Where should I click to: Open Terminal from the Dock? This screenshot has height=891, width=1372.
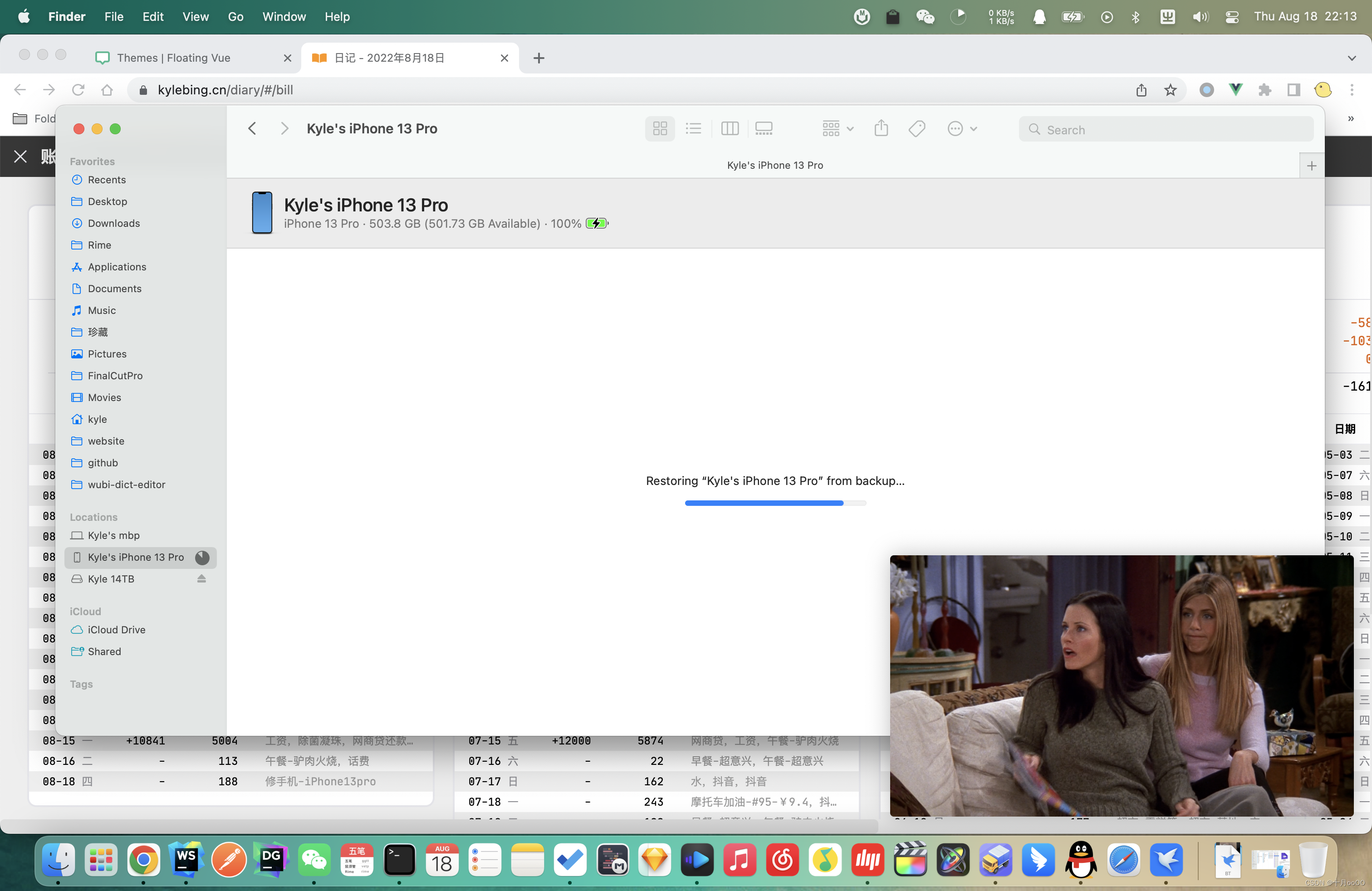(399, 860)
